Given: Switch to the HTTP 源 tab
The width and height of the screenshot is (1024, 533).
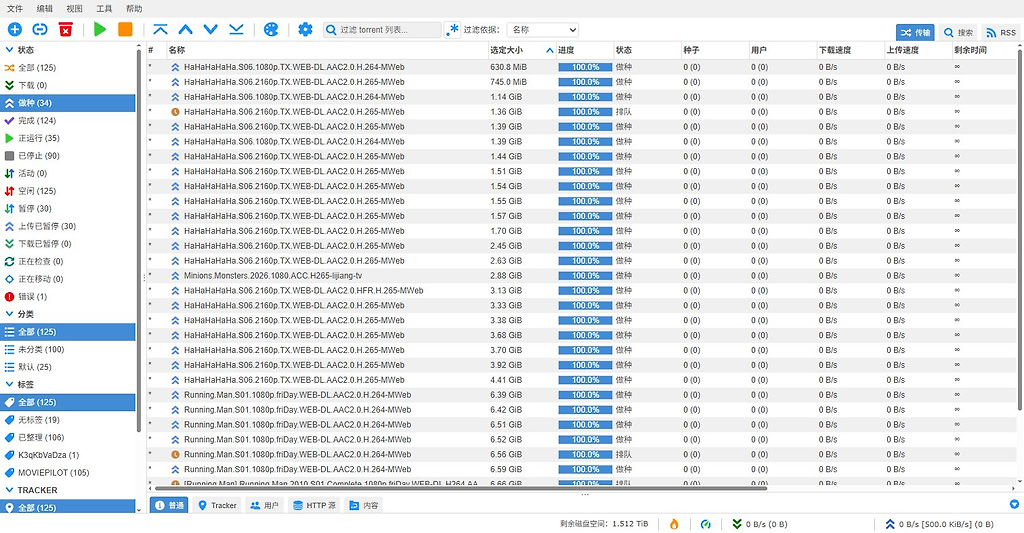Looking at the screenshot, I should click(x=314, y=506).
